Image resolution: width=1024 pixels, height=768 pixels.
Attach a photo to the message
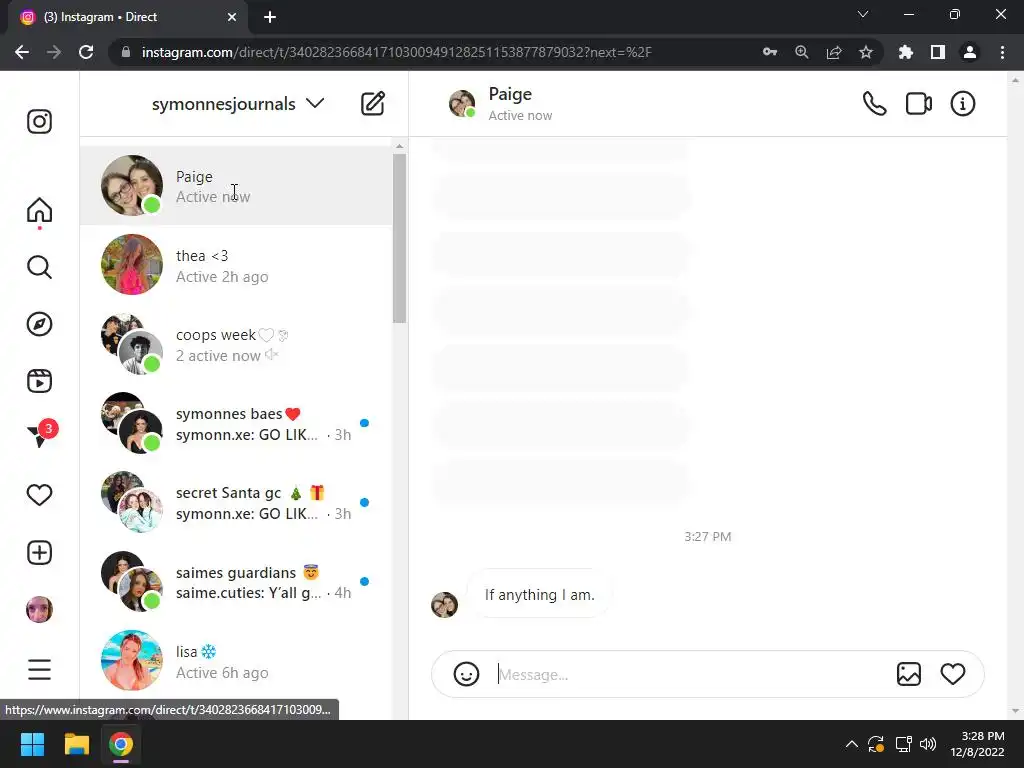click(x=908, y=674)
